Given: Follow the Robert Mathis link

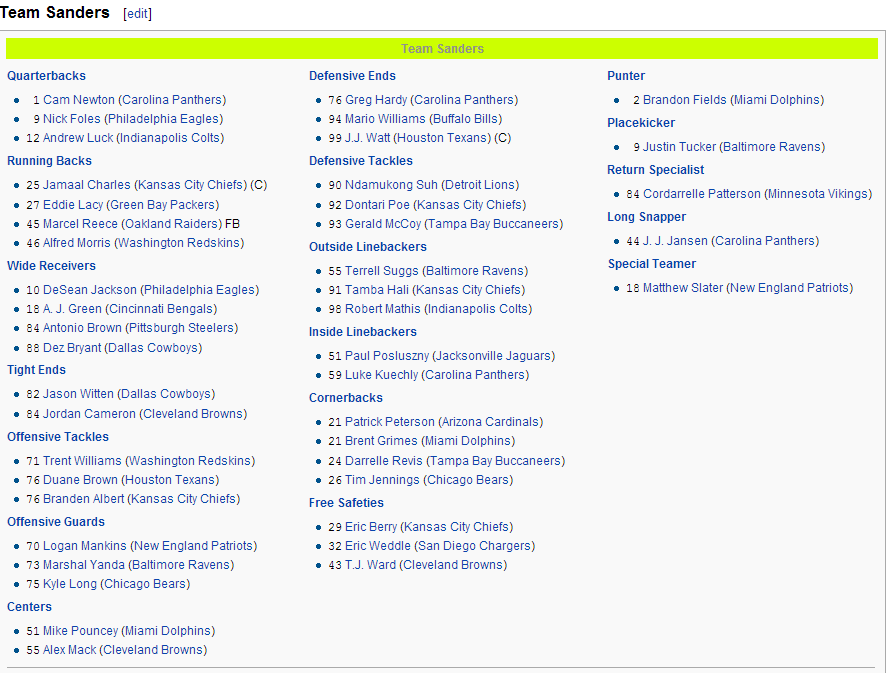Looking at the screenshot, I should (x=383, y=309).
